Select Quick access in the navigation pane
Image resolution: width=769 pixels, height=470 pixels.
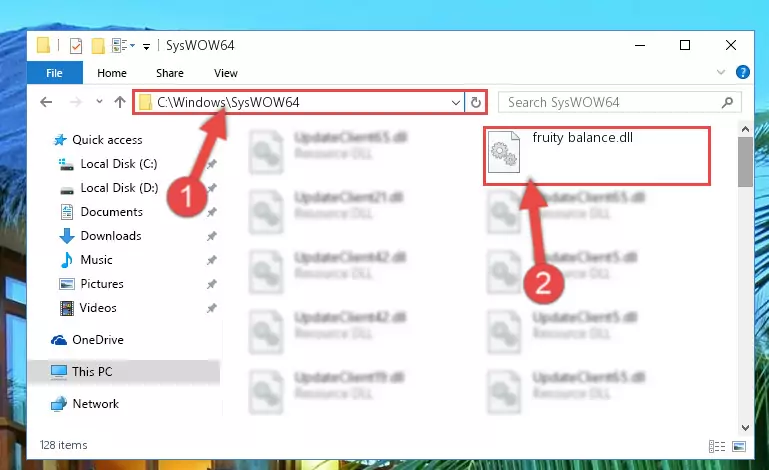[107, 140]
